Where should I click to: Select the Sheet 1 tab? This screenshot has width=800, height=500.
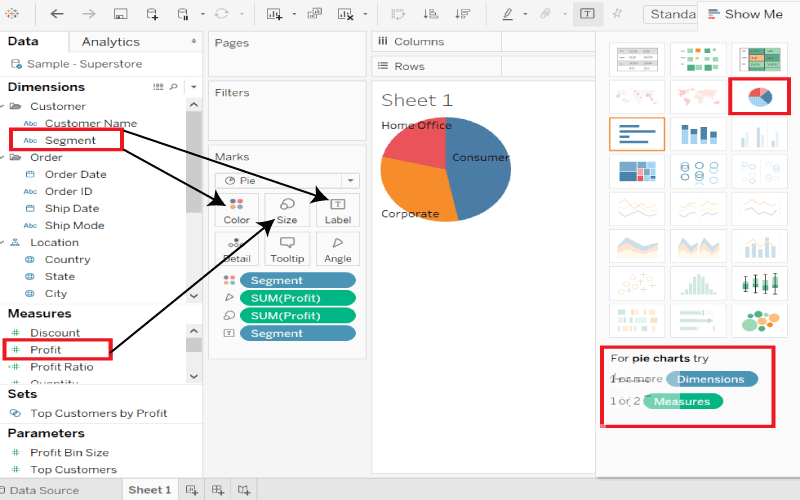click(x=149, y=490)
